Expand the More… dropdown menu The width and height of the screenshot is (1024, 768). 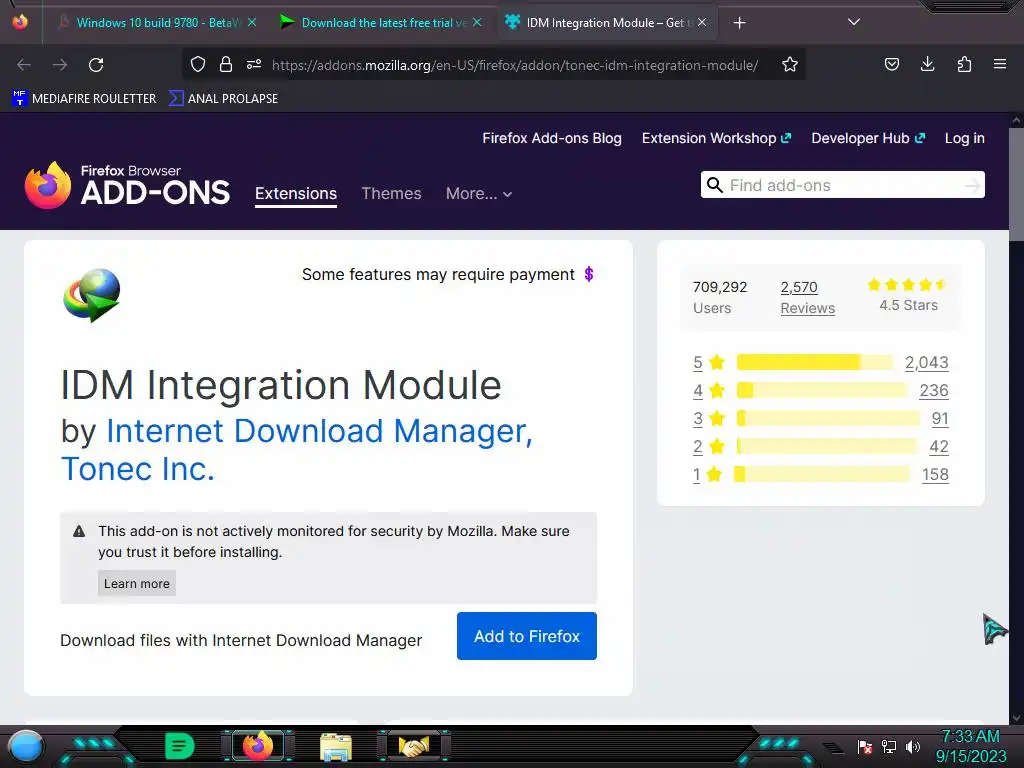click(x=479, y=193)
